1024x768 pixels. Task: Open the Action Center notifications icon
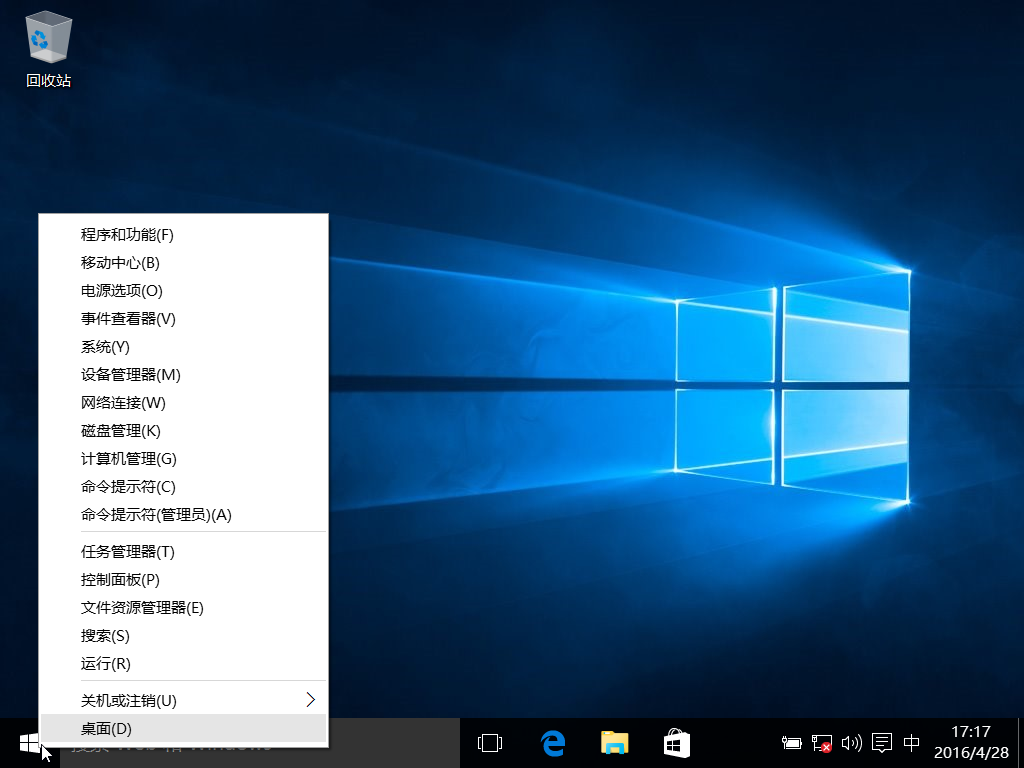[x=882, y=743]
